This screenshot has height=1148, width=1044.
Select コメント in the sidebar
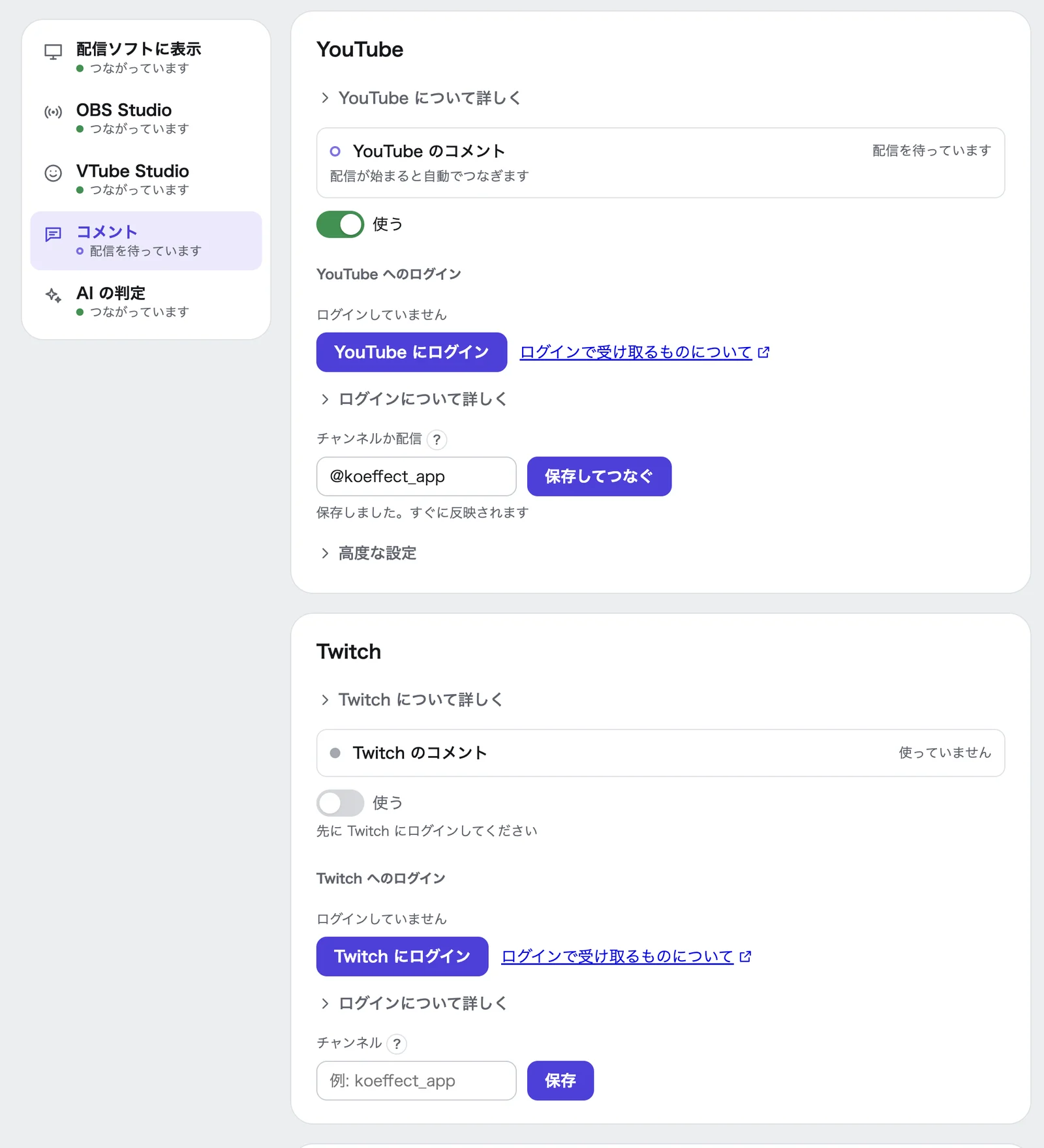point(146,241)
